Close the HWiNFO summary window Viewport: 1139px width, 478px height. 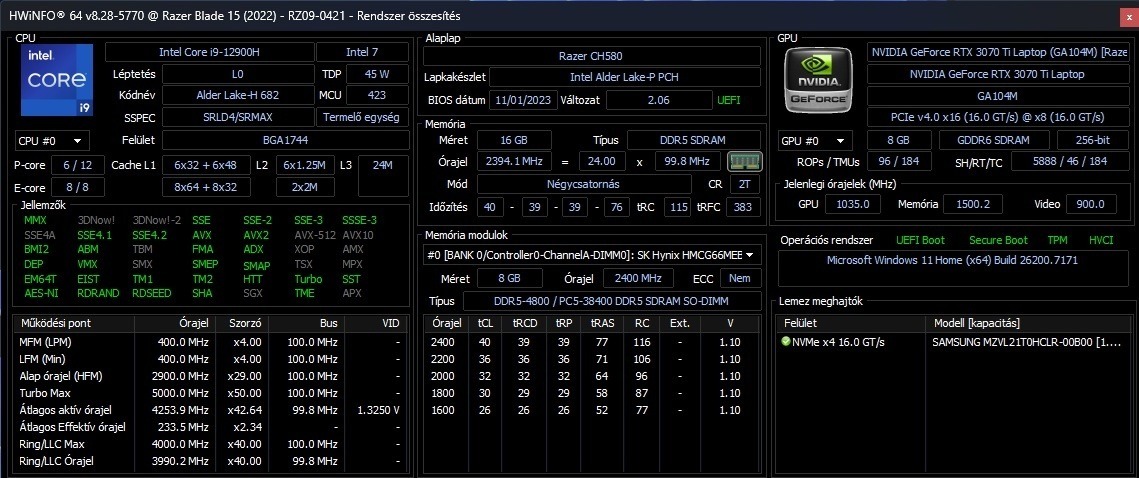pyautogui.click(x=1124, y=15)
